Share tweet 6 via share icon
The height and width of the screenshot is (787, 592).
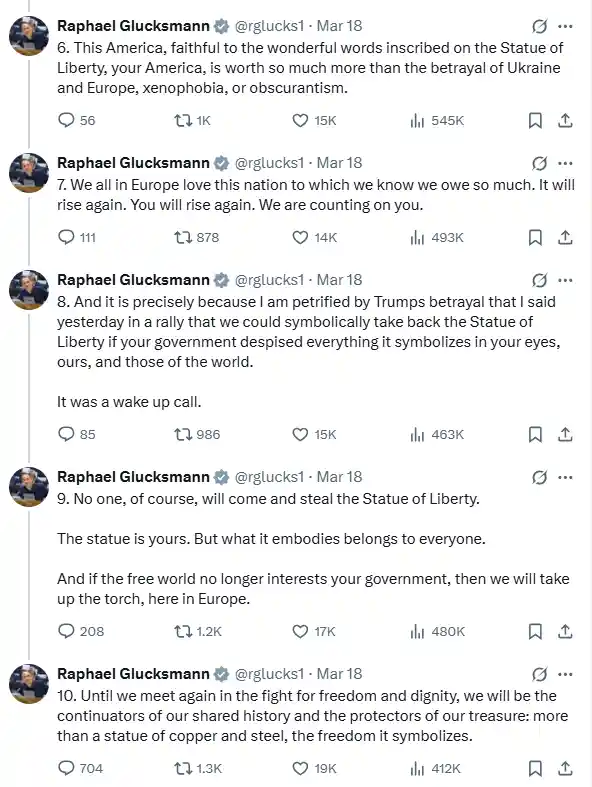tap(565, 120)
